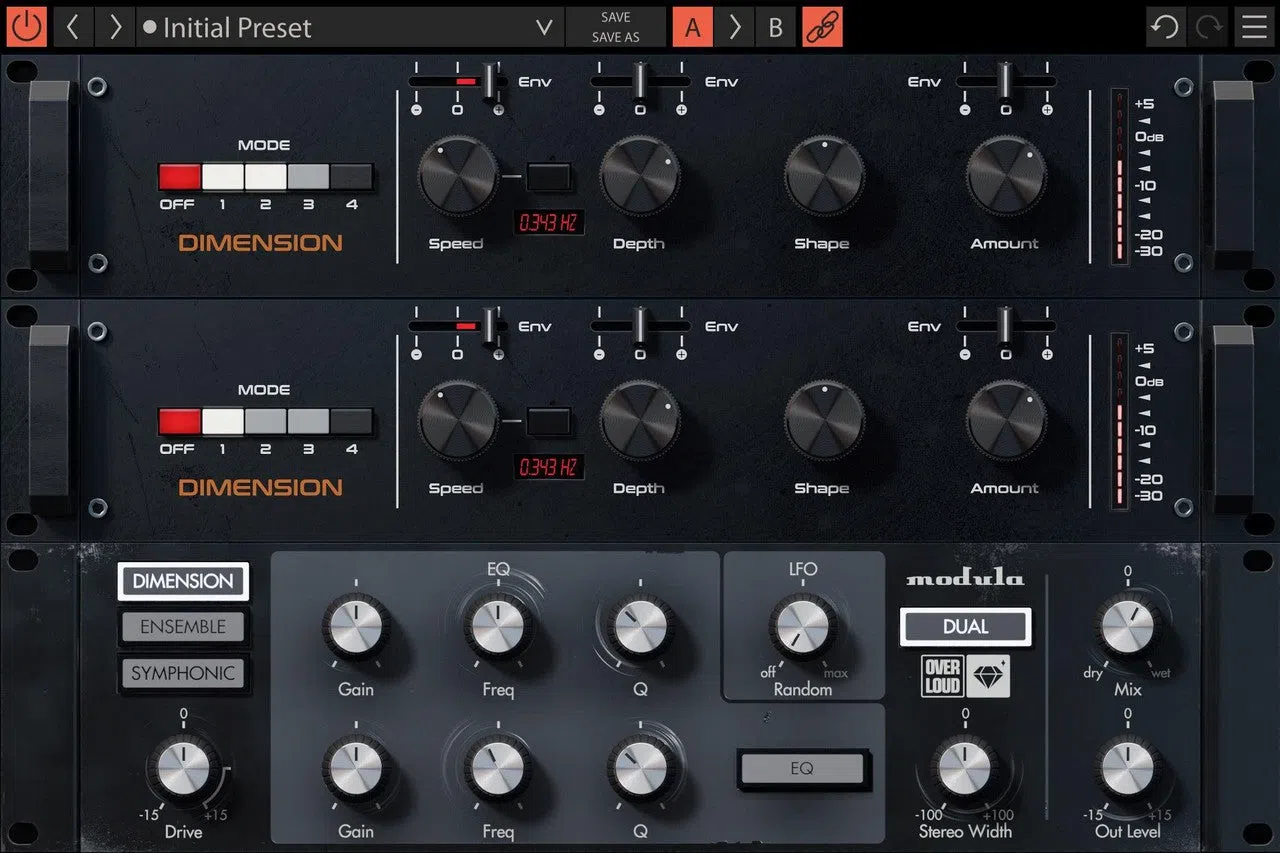The height and width of the screenshot is (853, 1280).
Task: Click the lower EQ Q knob
Action: (x=640, y=768)
